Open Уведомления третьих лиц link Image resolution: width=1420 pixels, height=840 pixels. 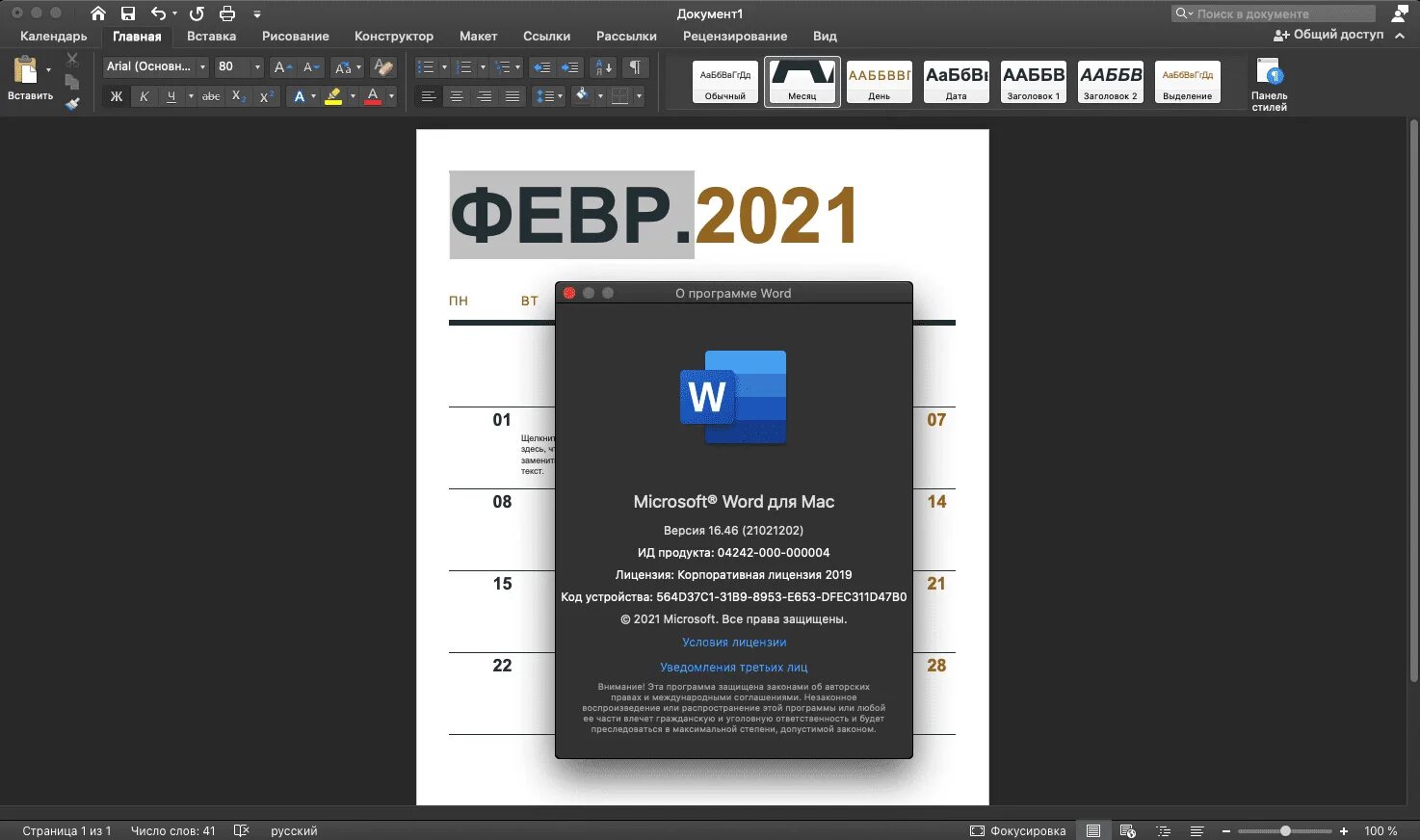point(734,667)
